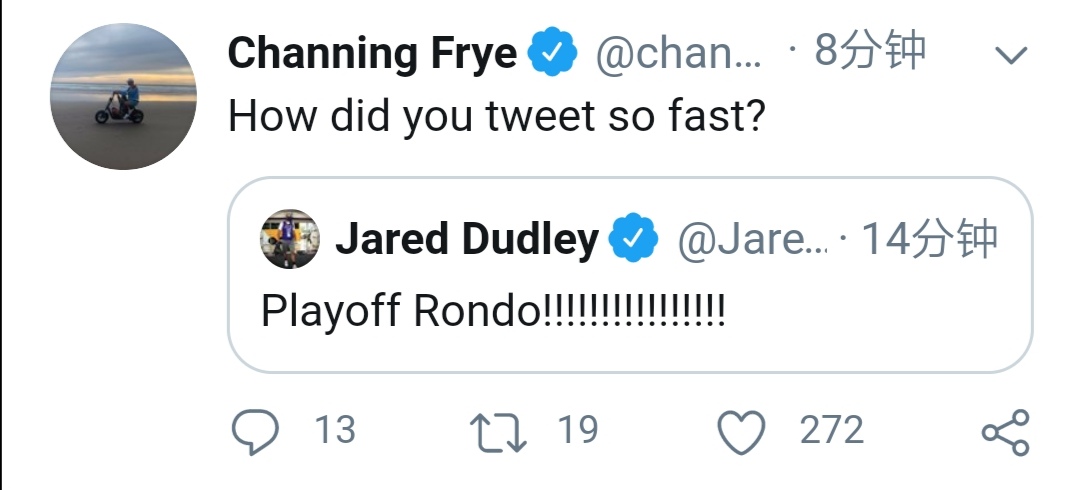The width and height of the screenshot is (1080, 490).
Task: Click the 'How did you tweet so fast?' text
Action: click(x=497, y=116)
